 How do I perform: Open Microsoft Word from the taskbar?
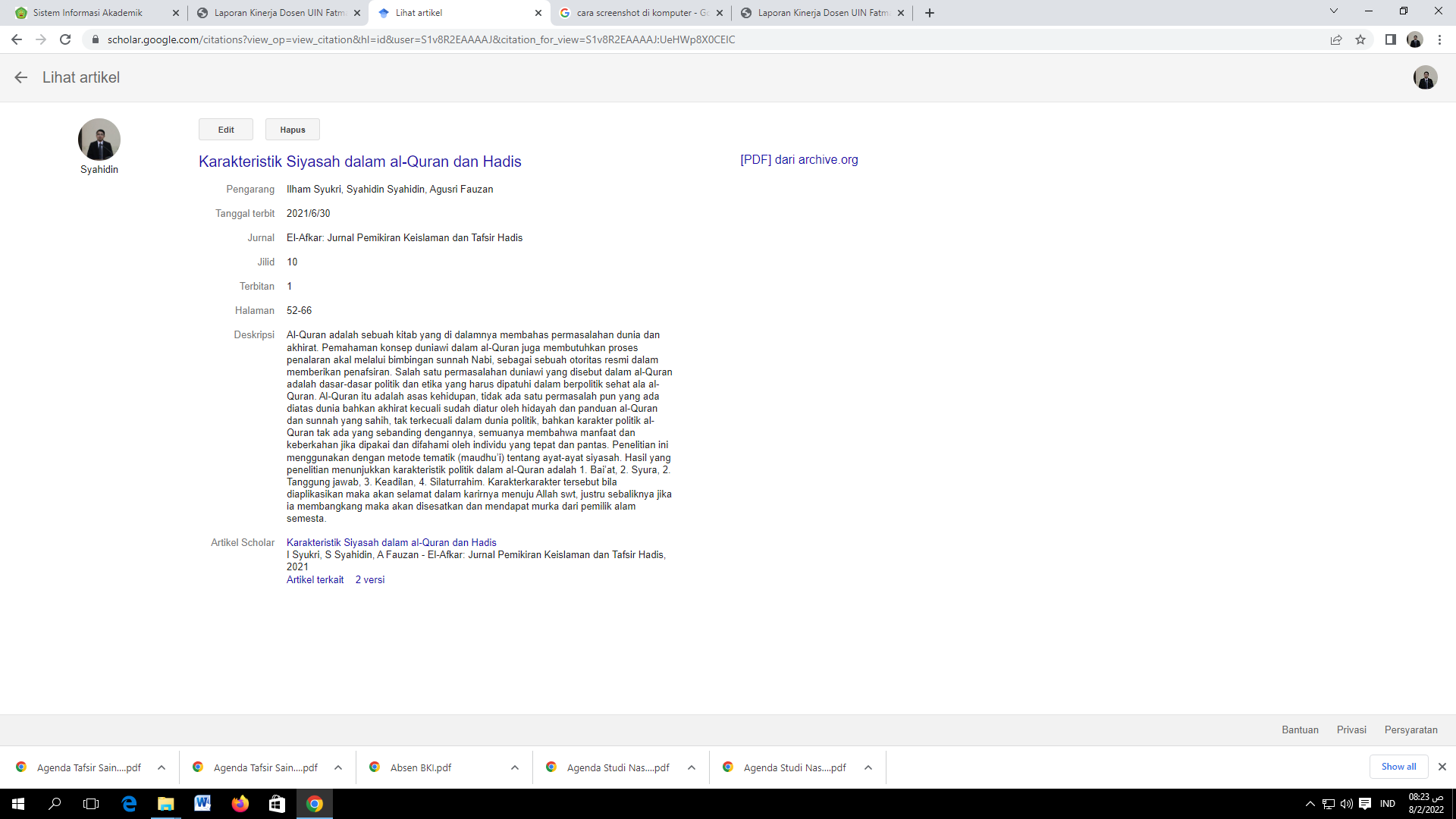pyautogui.click(x=202, y=804)
